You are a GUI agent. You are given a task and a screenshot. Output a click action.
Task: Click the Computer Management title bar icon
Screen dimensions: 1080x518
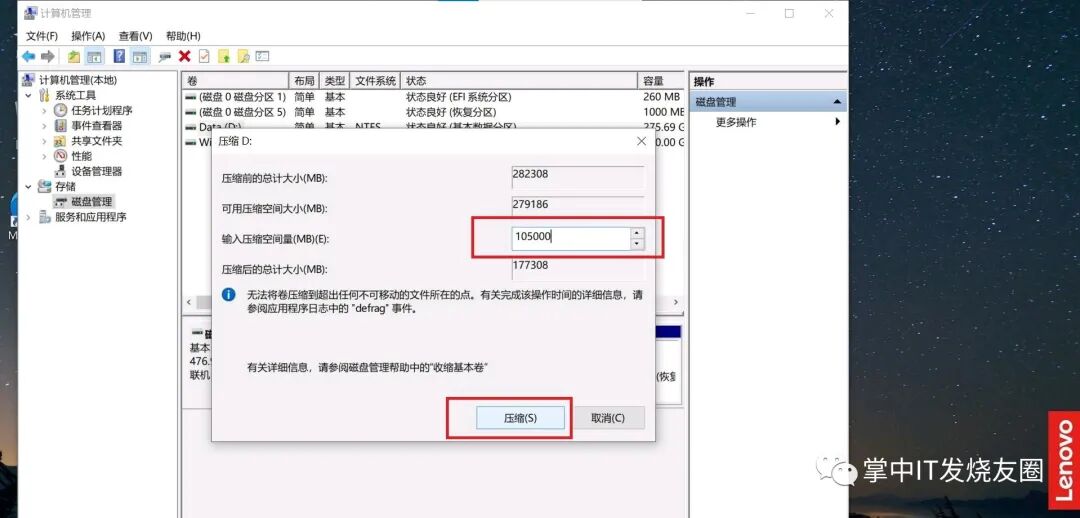(x=30, y=13)
